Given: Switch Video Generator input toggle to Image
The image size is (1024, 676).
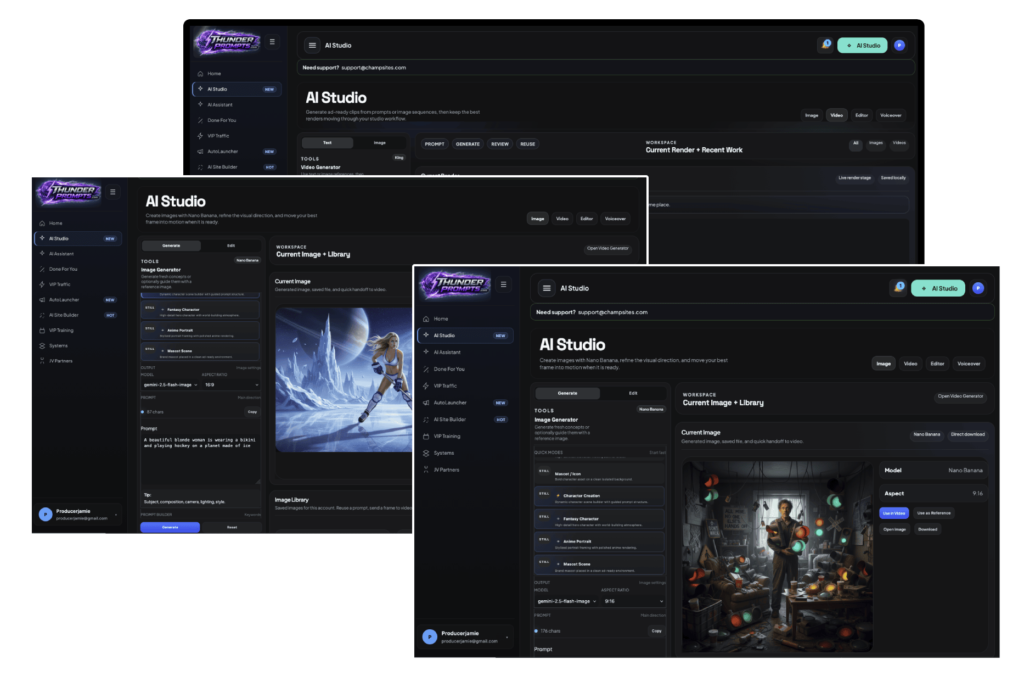Looking at the screenshot, I should (379, 143).
